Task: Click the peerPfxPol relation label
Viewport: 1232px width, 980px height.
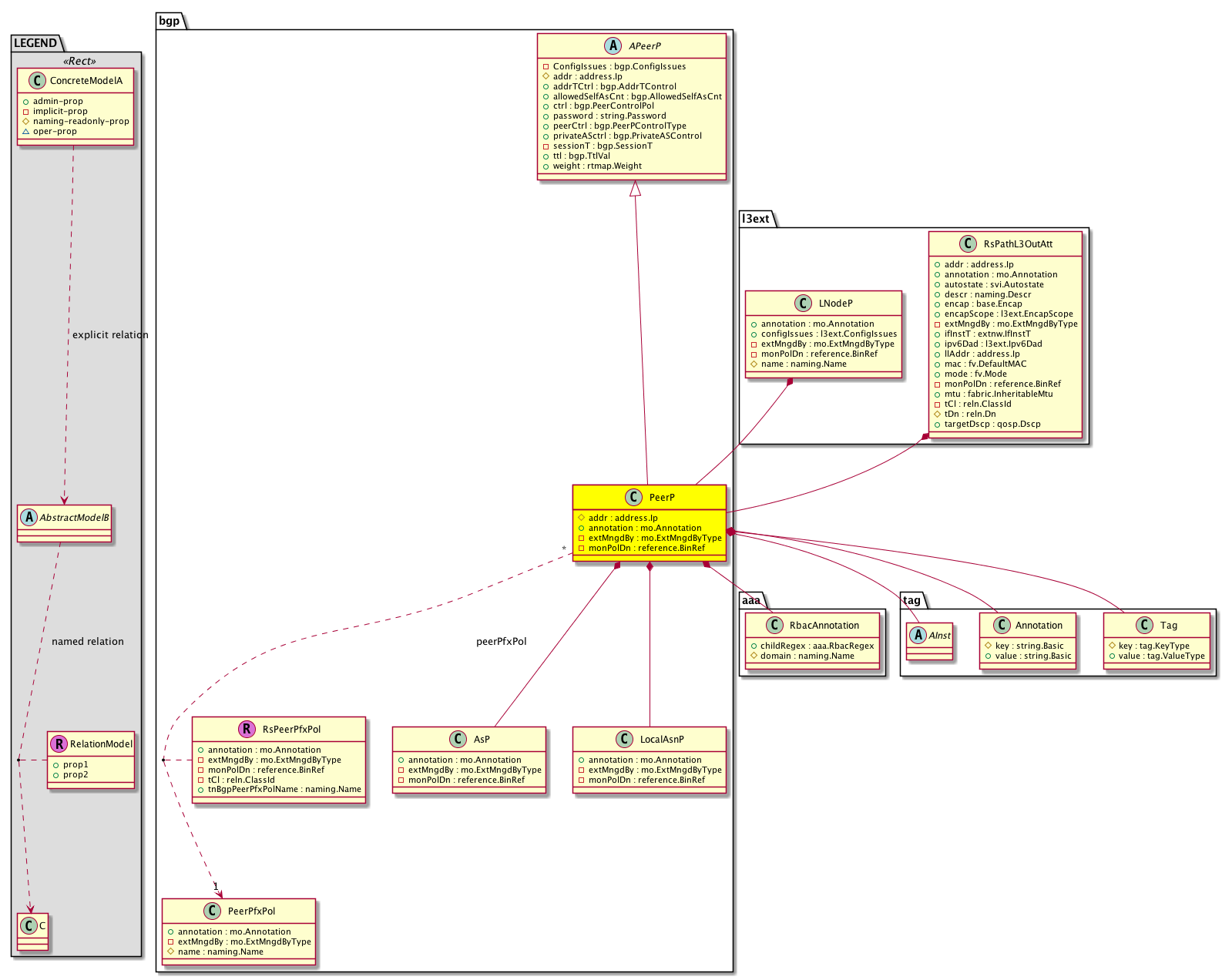Action: 501,641
